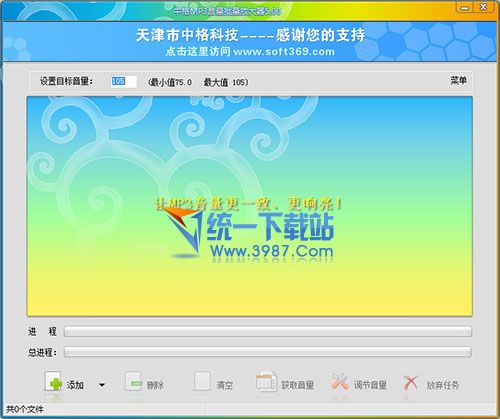Click the 设置目标音量 label
This screenshot has height=419, width=500.
tap(66, 81)
